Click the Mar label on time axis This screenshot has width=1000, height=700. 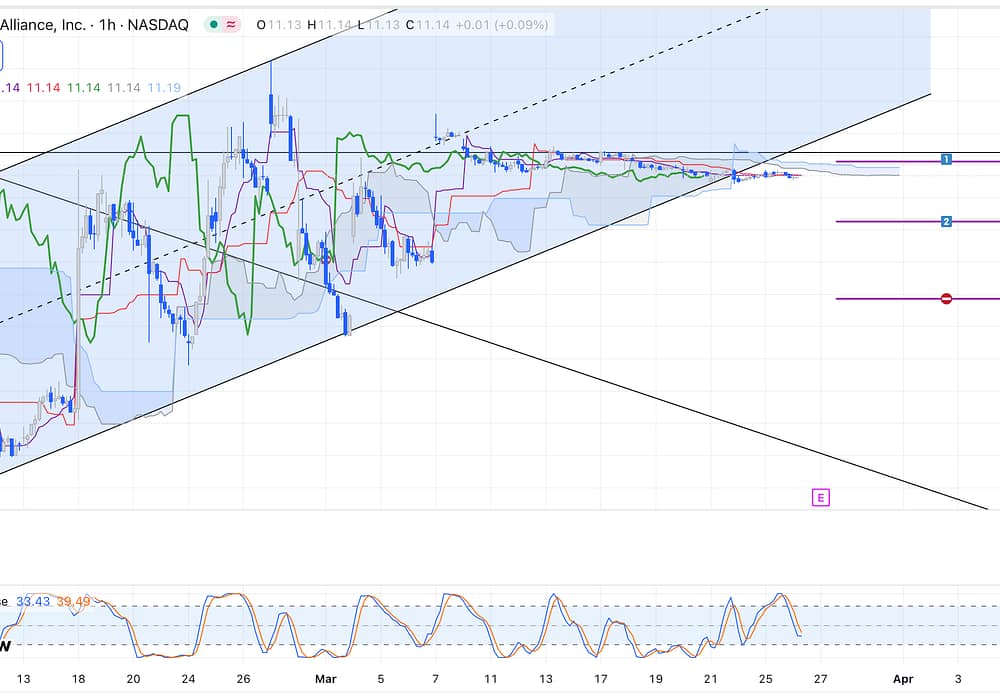(x=326, y=678)
